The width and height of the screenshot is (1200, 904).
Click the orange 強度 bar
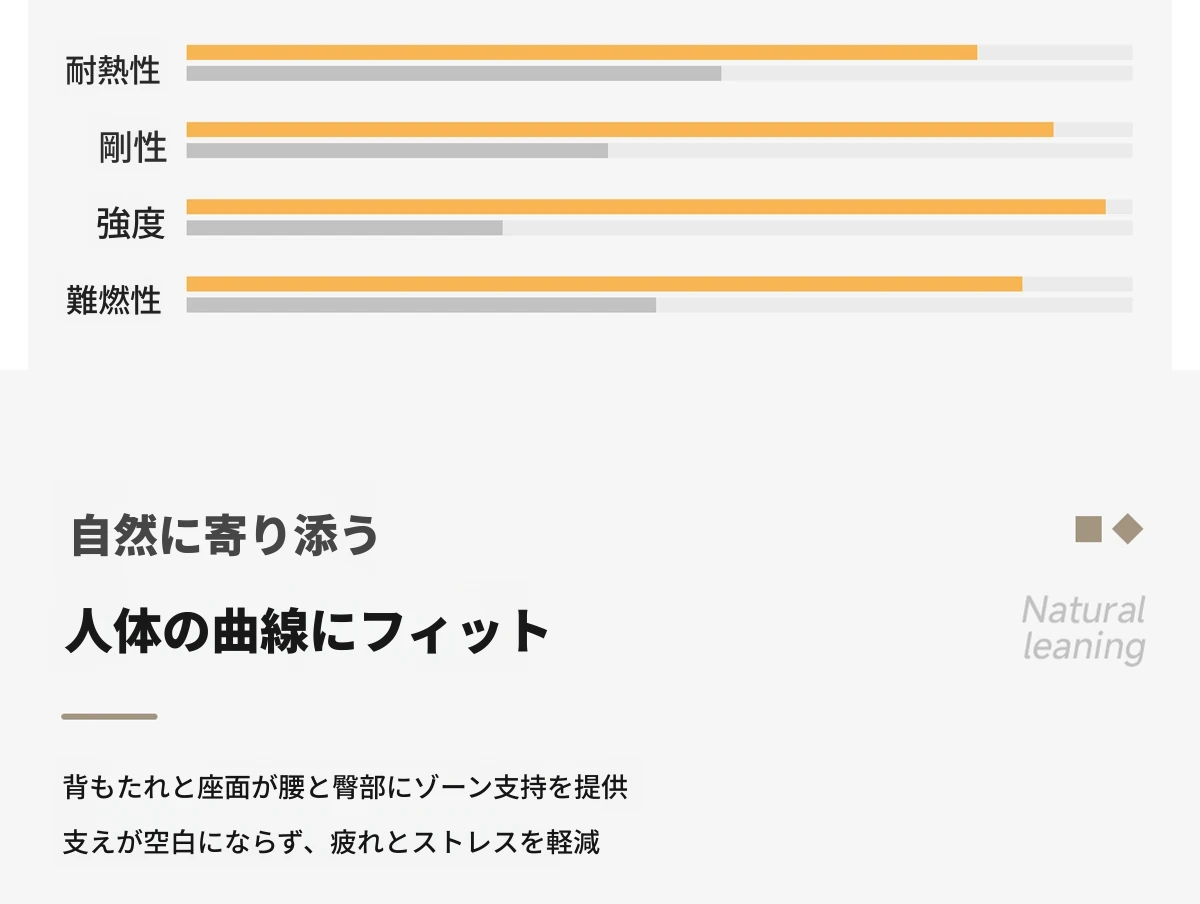[646, 206]
